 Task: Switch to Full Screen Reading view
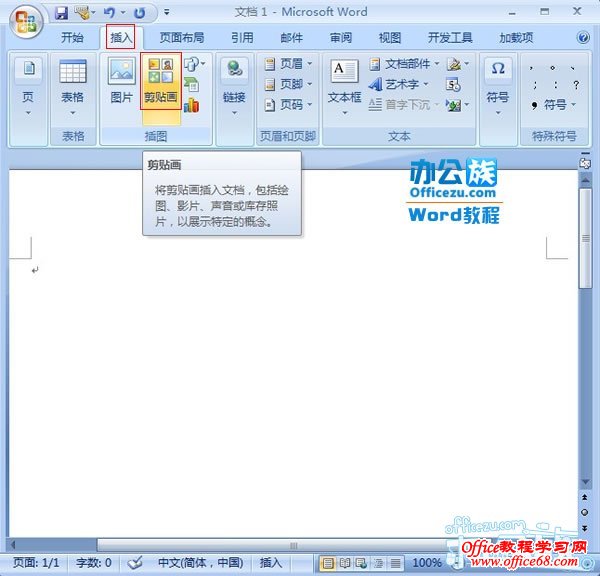click(x=345, y=563)
